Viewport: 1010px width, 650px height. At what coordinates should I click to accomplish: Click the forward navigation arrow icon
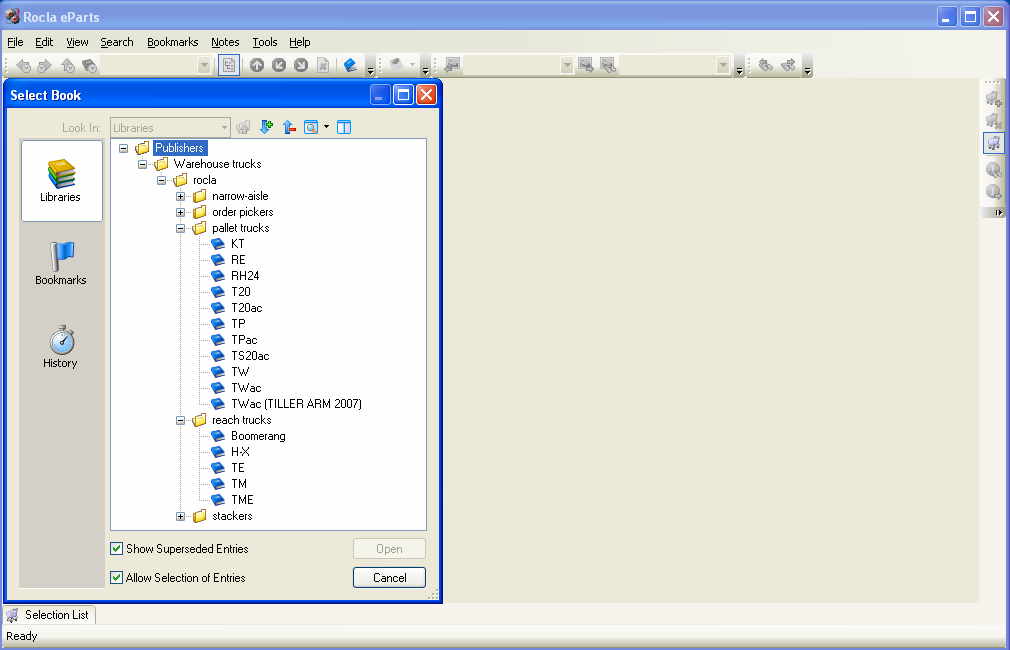tap(44, 65)
